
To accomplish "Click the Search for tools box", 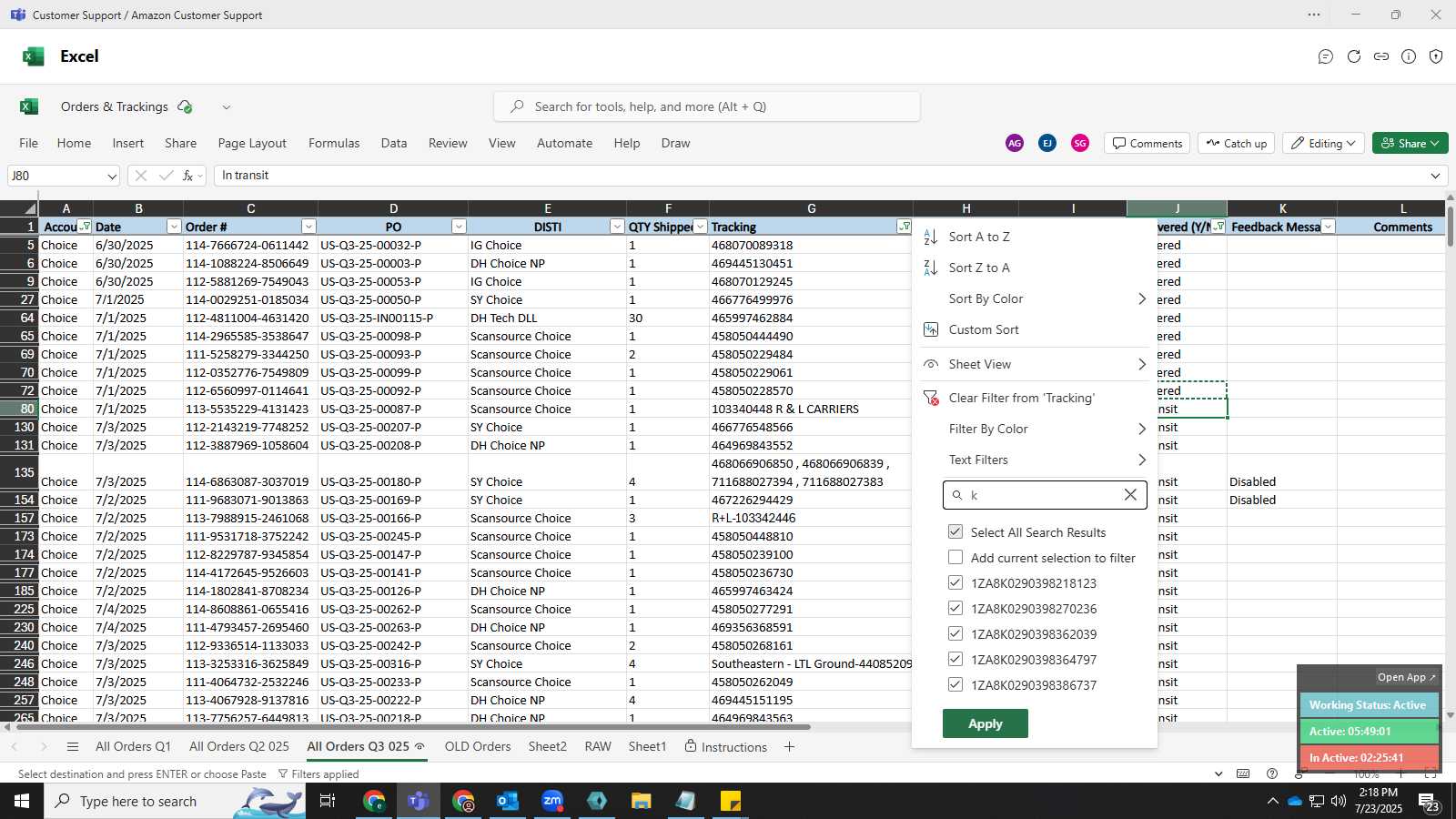I will coord(707,106).
